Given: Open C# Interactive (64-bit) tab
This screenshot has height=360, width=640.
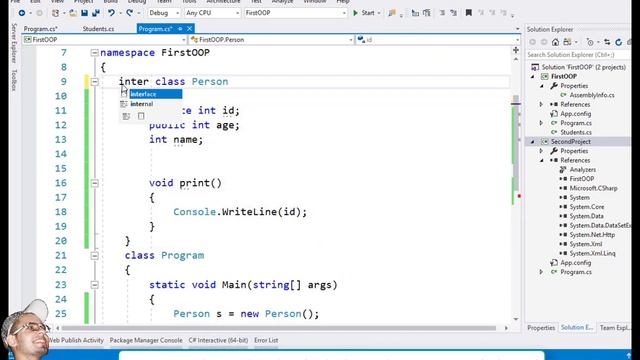Looking at the screenshot, I should tap(218, 340).
